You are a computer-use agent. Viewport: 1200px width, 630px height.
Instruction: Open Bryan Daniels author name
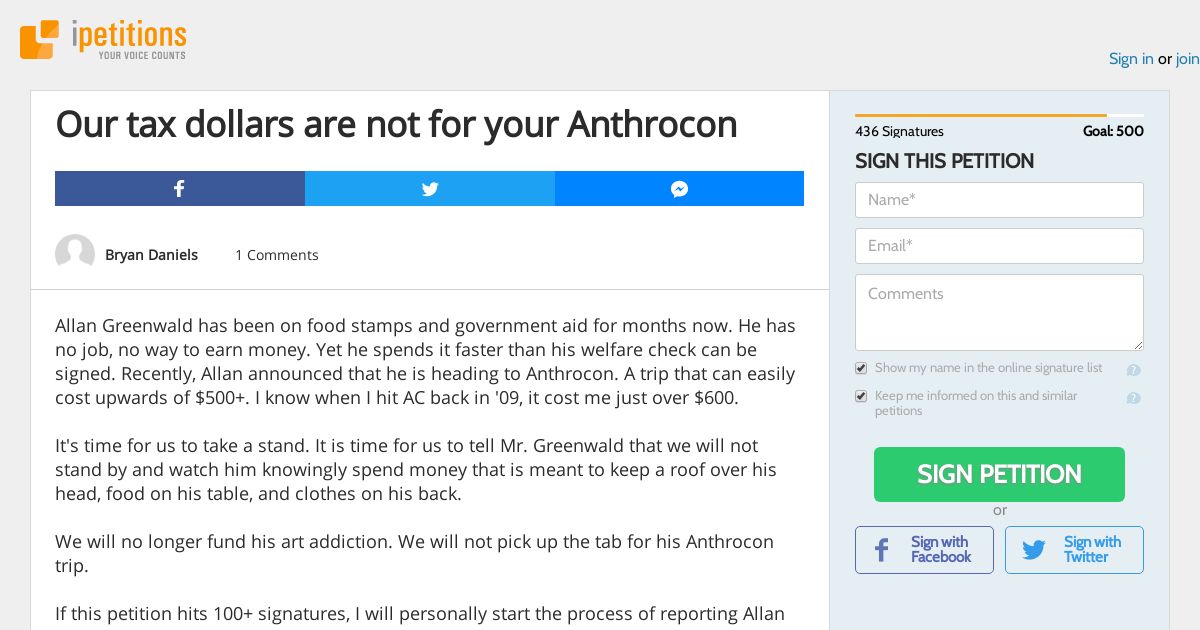pyautogui.click(x=152, y=255)
